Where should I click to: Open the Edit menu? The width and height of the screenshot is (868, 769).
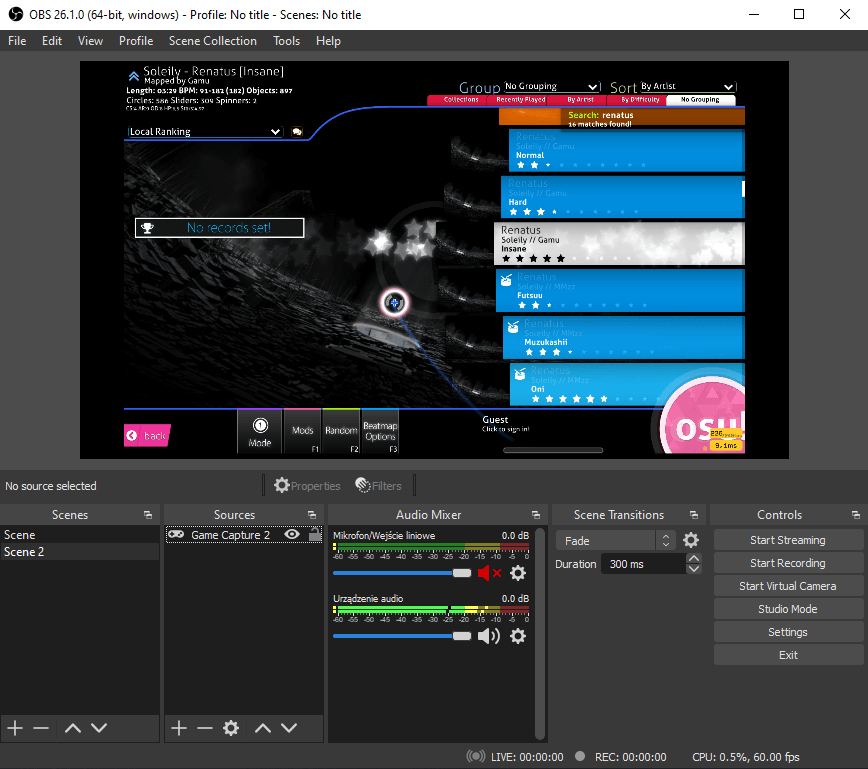point(52,41)
